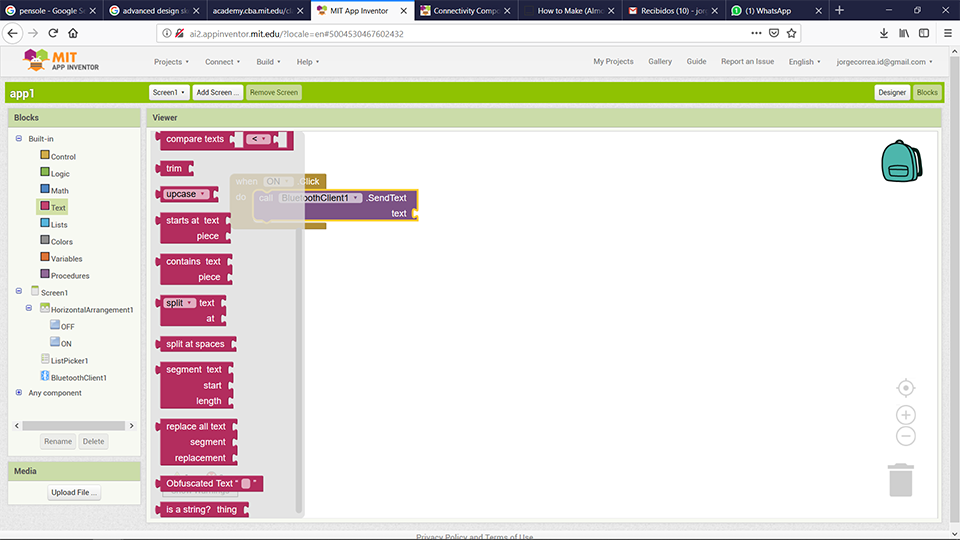Click the re-center workspace target icon
The height and width of the screenshot is (540, 960).
906,388
